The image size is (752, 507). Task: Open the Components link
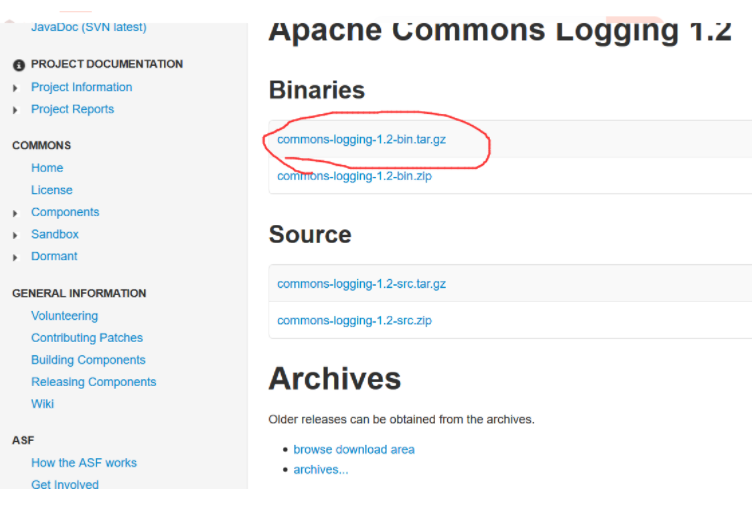coord(65,212)
